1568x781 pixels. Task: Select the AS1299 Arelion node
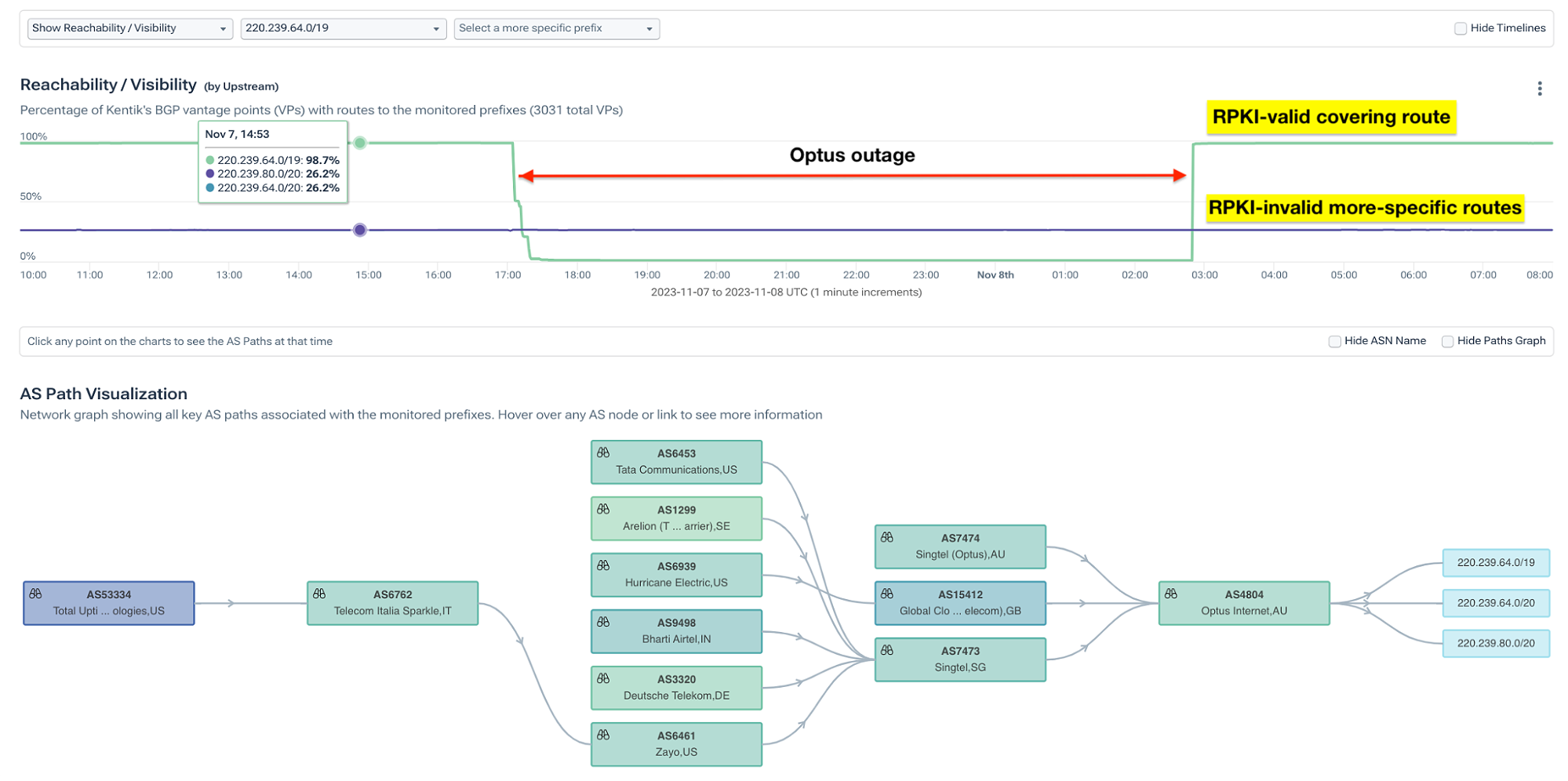click(676, 518)
